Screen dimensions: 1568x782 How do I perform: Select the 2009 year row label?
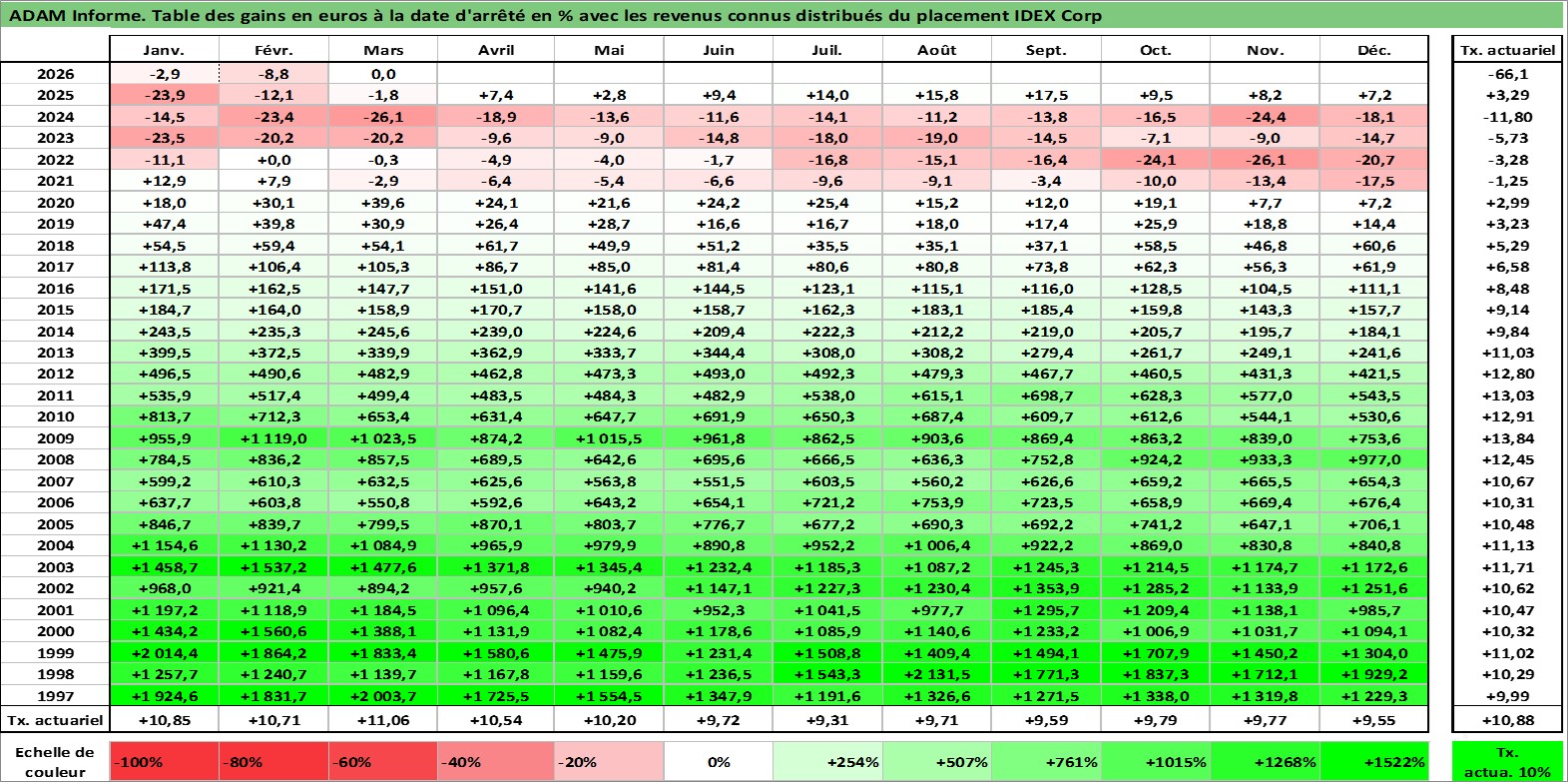[55, 438]
